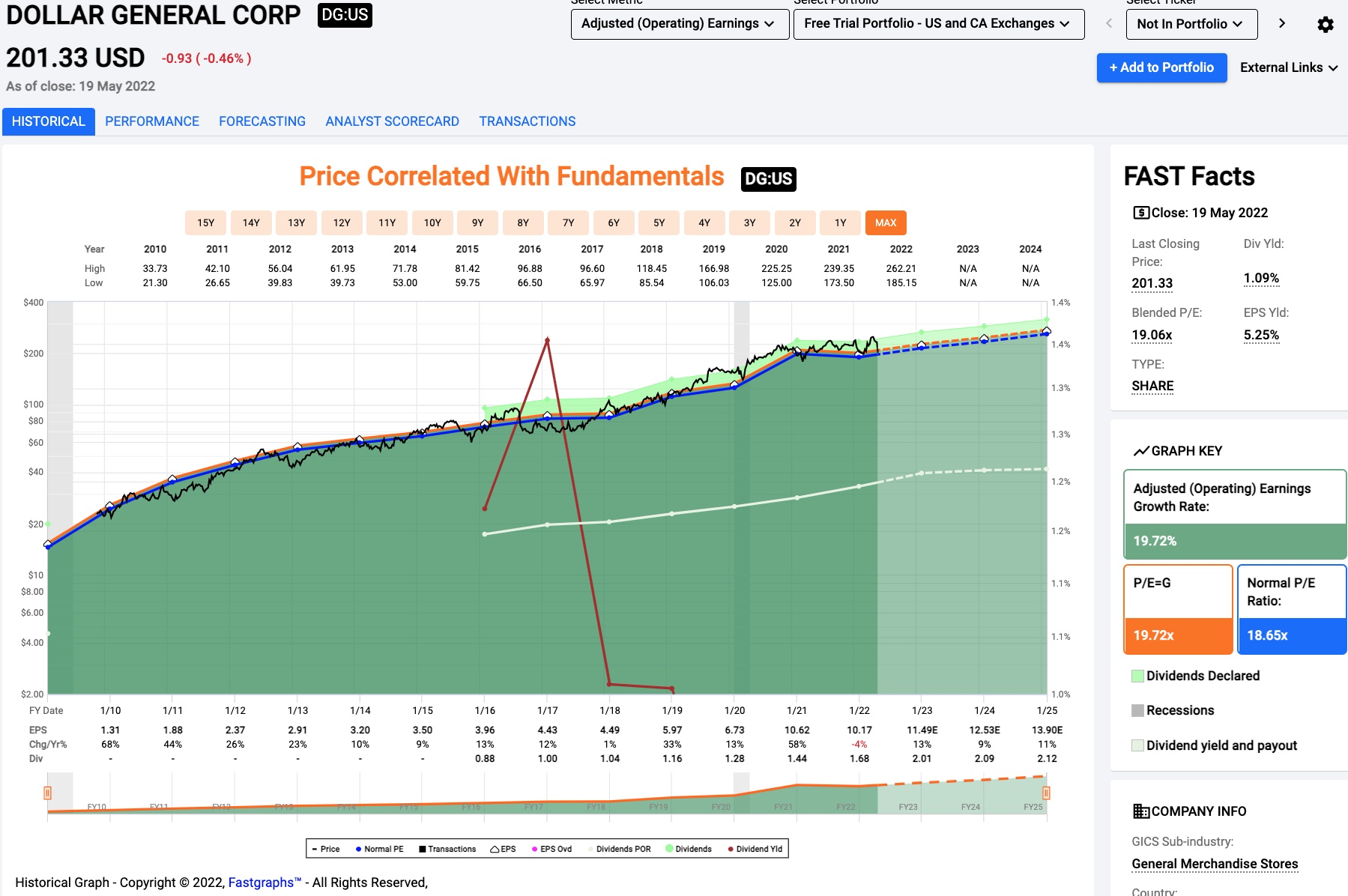Select the 4Y time range
Screen dimensions: 1348x896
(704, 223)
